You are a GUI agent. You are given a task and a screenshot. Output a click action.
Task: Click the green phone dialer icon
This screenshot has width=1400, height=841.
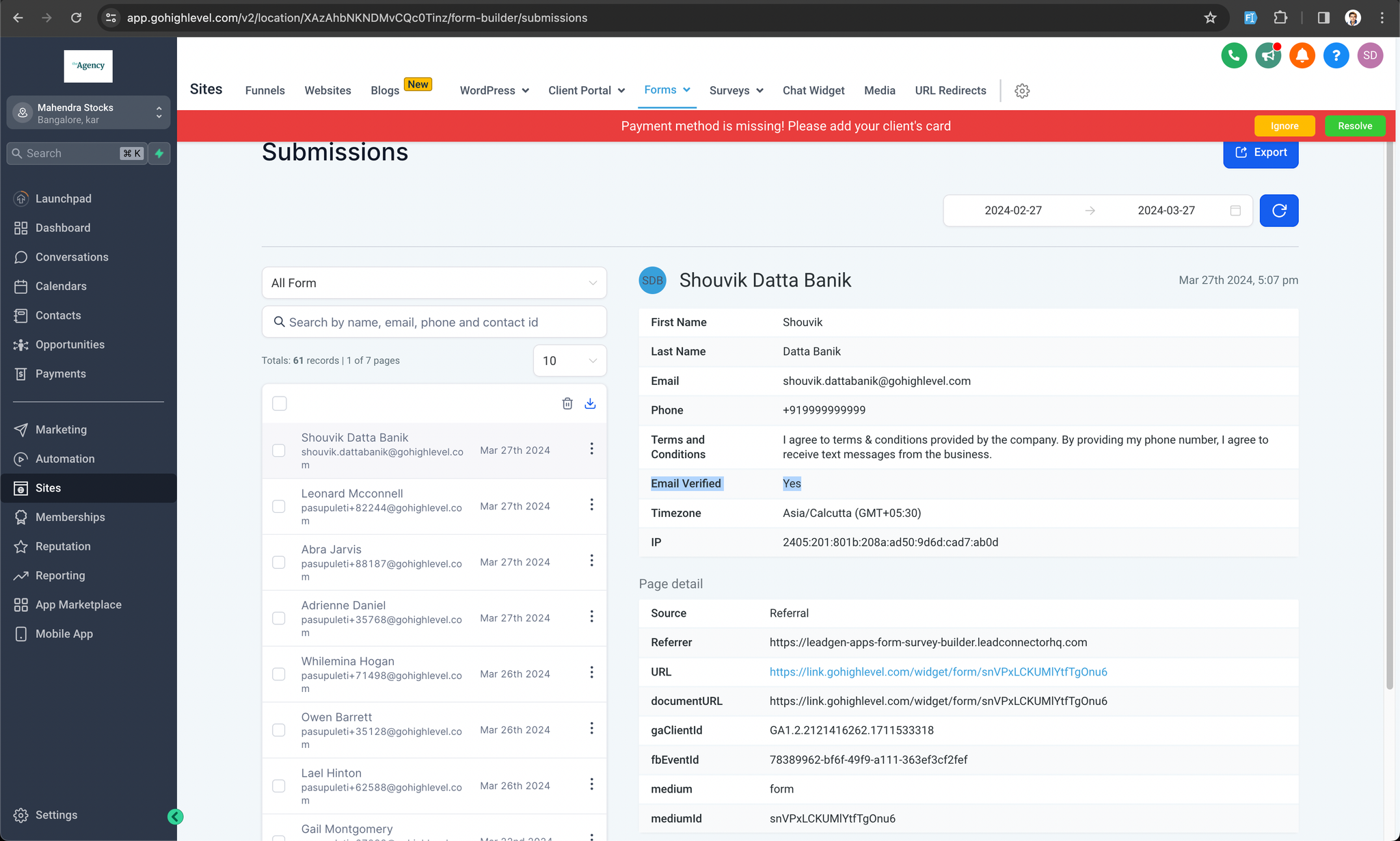(1234, 55)
